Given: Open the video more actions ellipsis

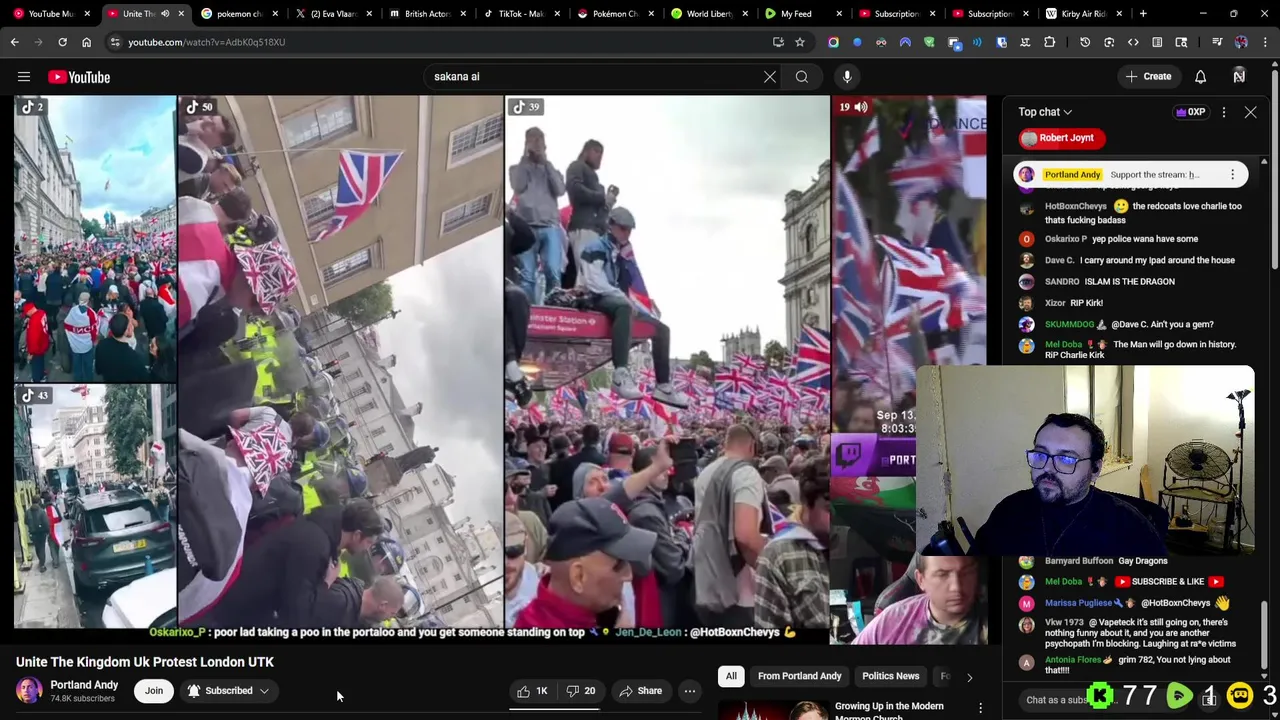Looking at the screenshot, I should coord(689,691).
